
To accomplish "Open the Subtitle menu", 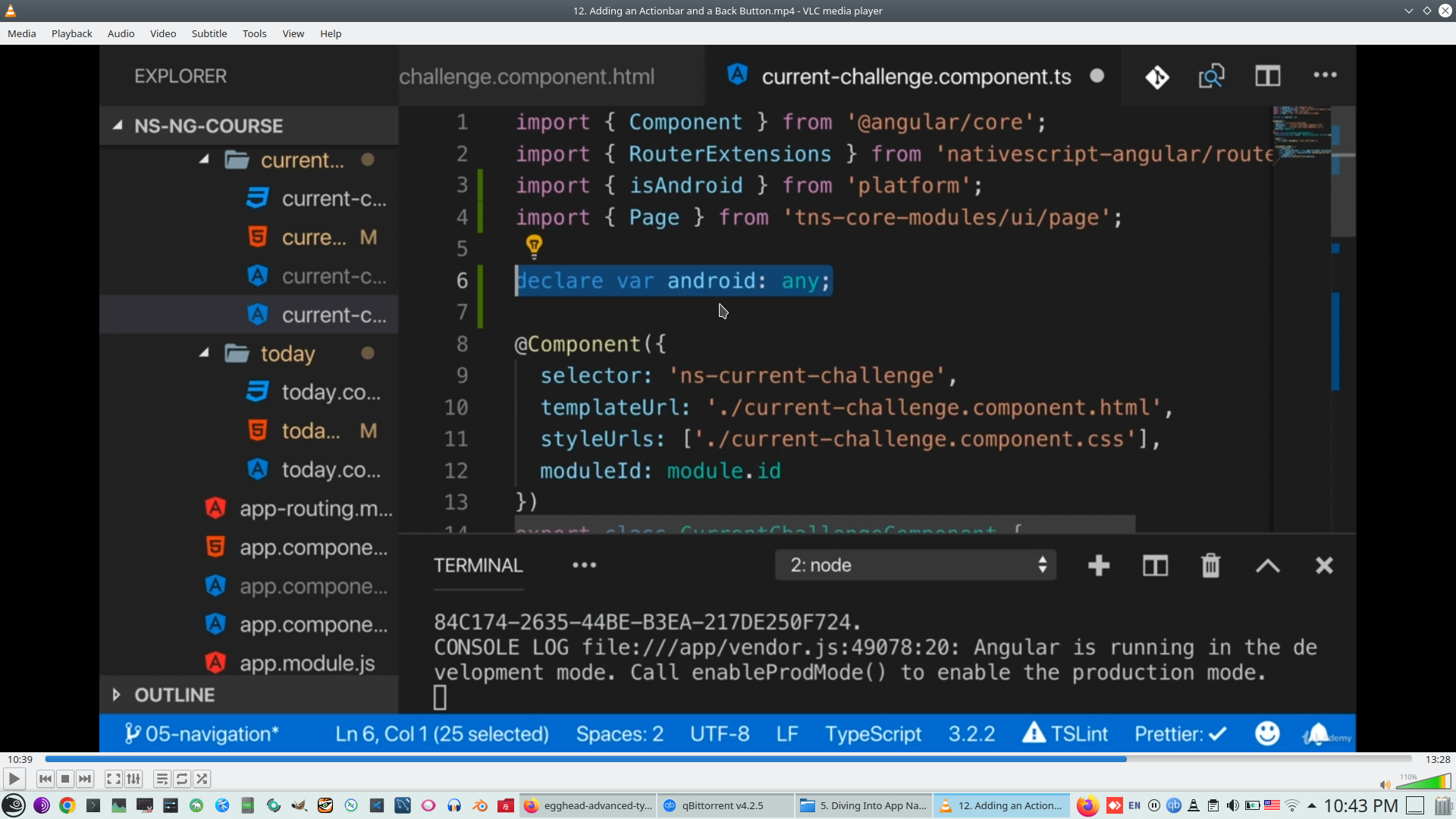I will [209, 33].
